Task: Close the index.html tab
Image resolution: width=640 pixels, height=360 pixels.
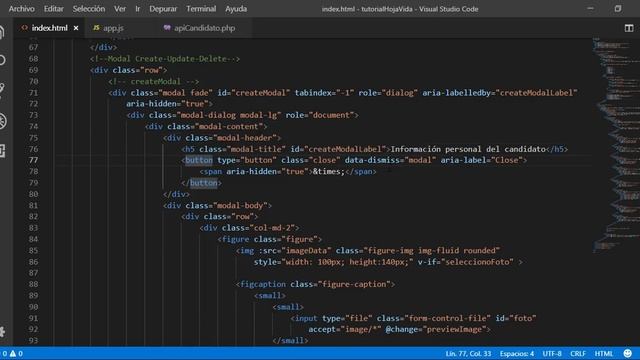Action: [x=76, y=28]
